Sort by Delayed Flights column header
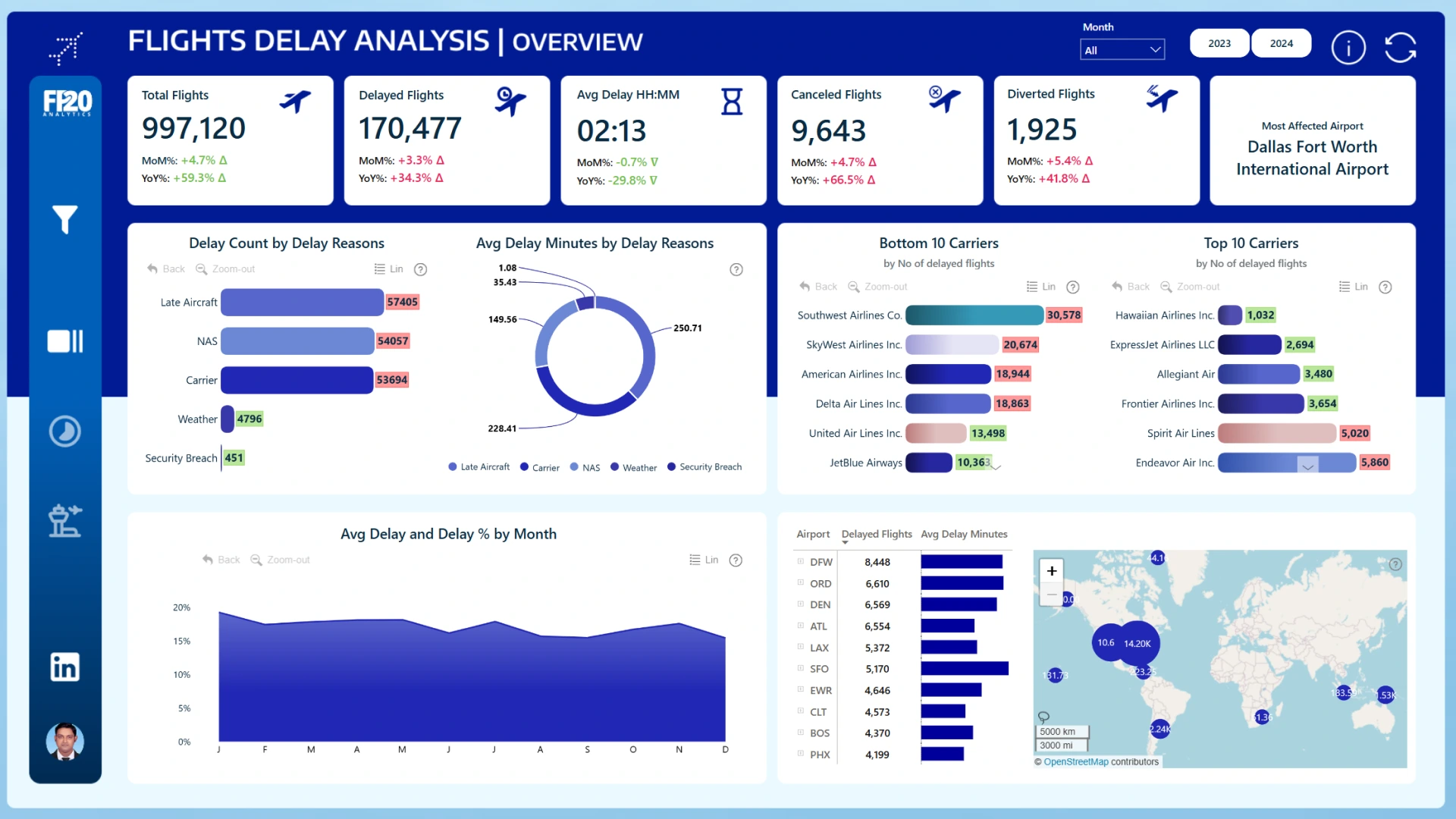 click(877, 535)
